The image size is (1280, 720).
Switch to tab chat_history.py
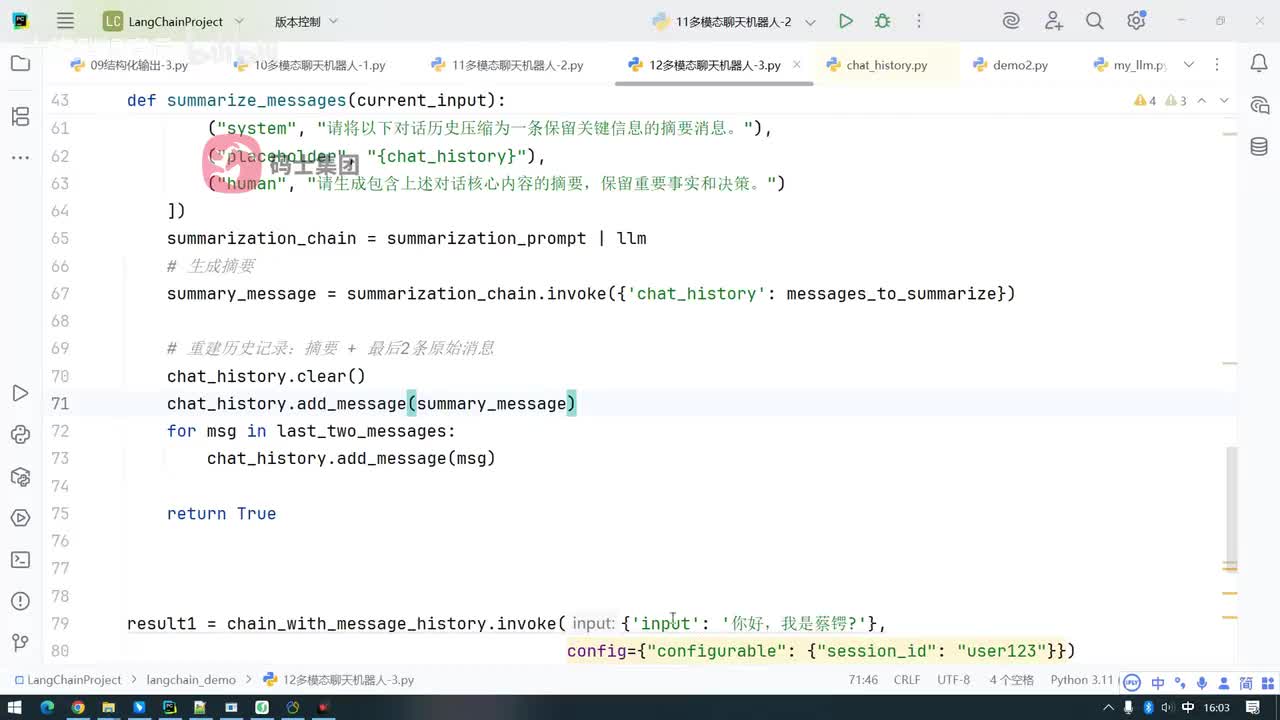click(877, 65)
